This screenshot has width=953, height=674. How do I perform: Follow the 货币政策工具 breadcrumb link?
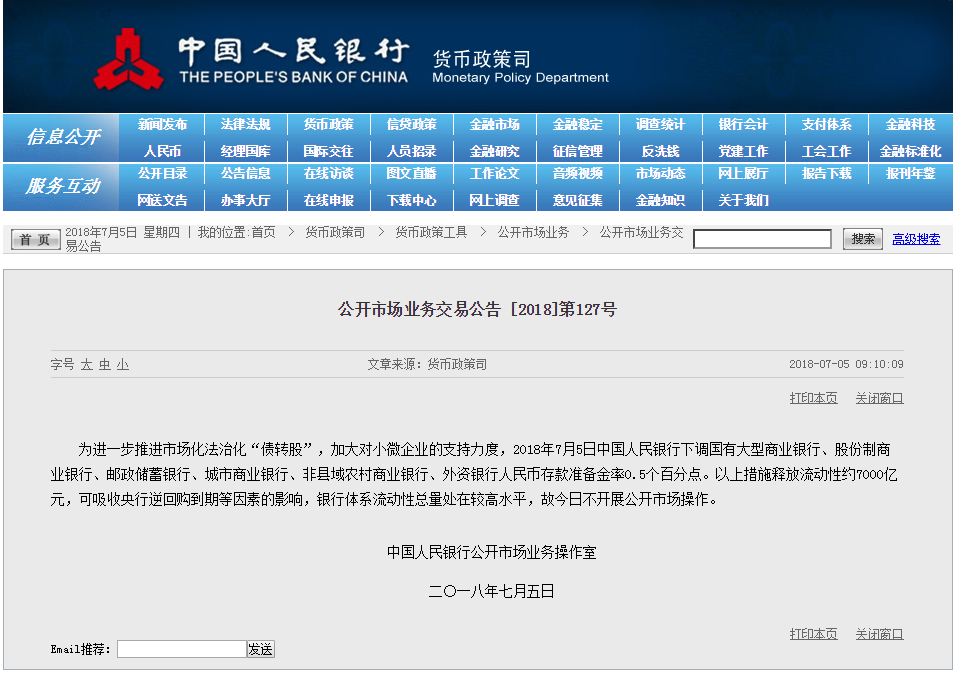pos(431,232)
